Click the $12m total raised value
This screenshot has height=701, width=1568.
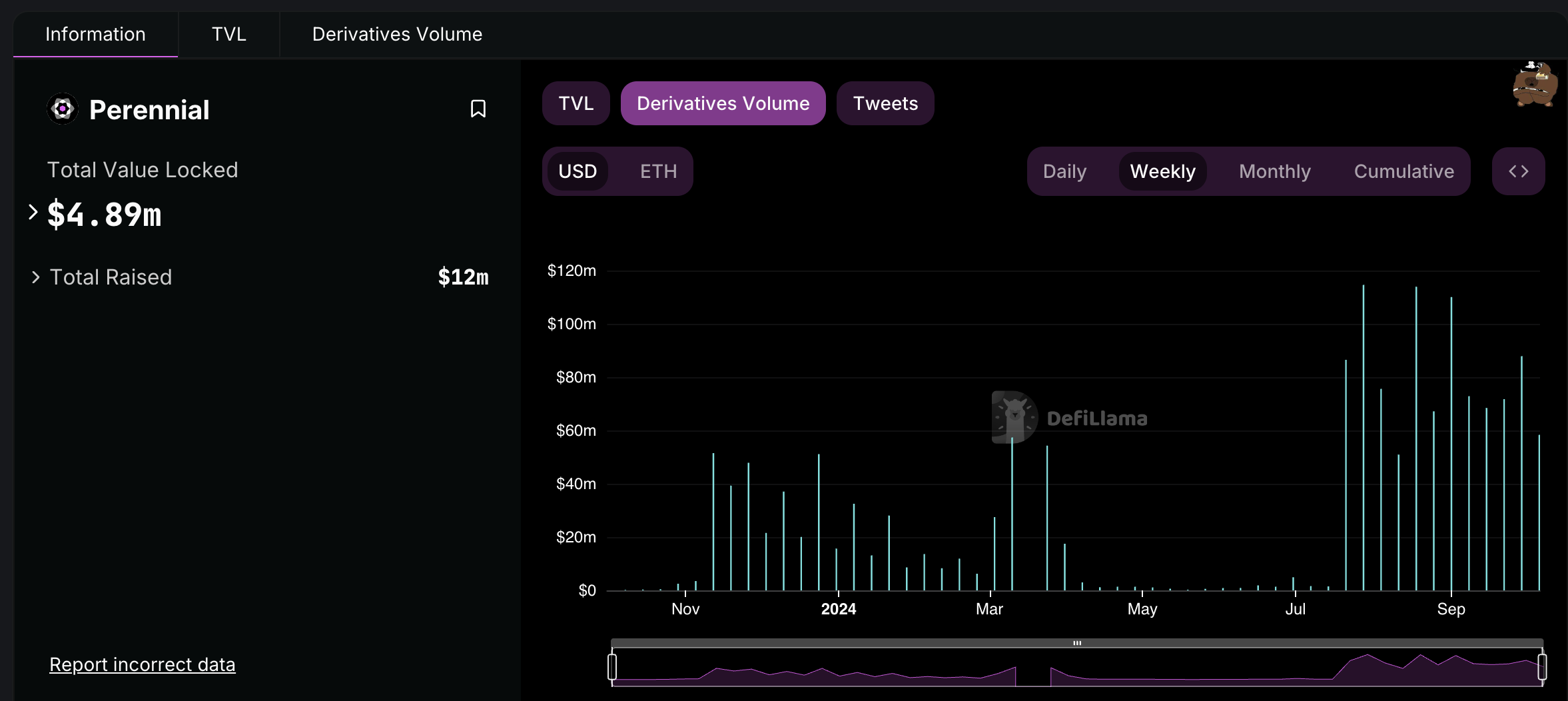(463, 277)
